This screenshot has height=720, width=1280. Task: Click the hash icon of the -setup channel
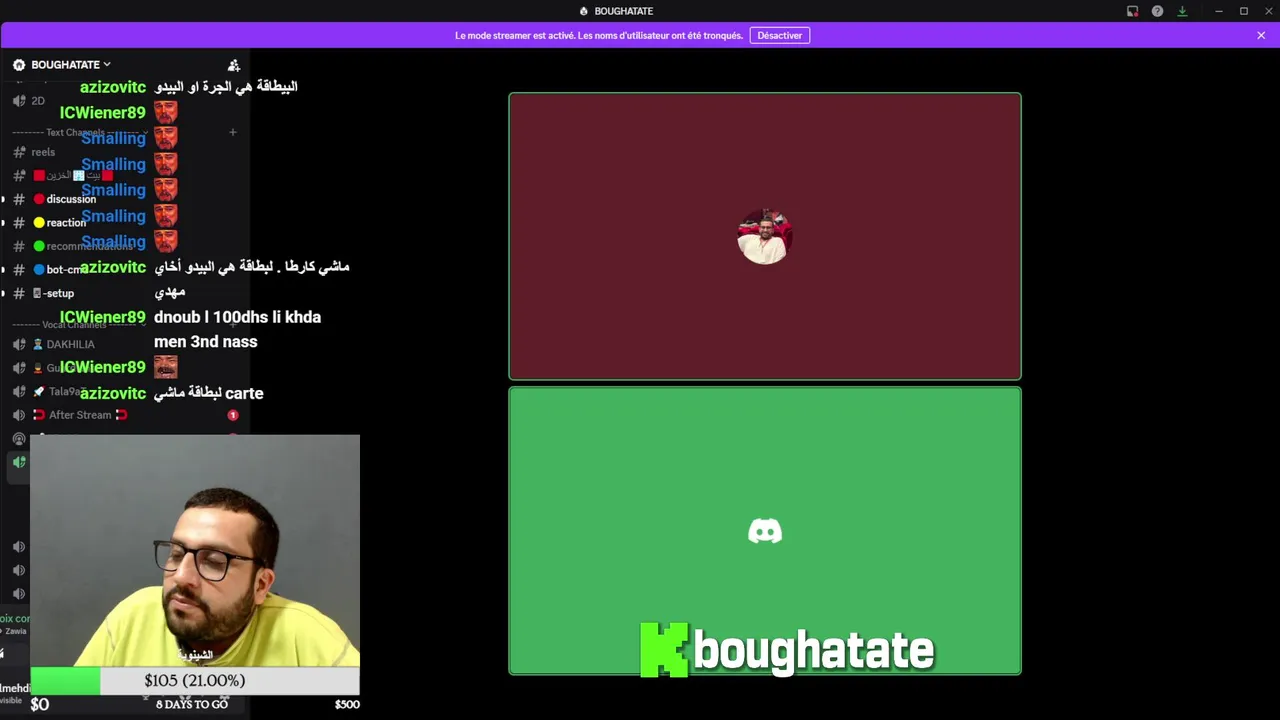point(19,293)
